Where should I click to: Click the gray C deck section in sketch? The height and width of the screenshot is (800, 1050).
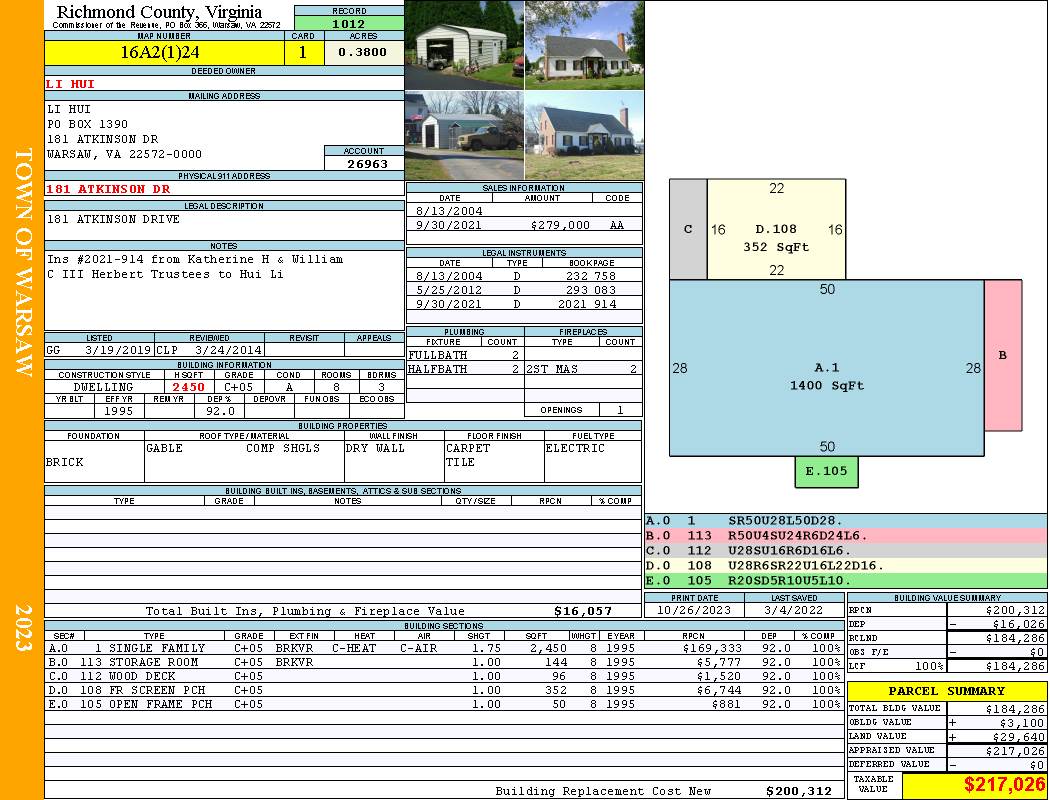(688, 229)
